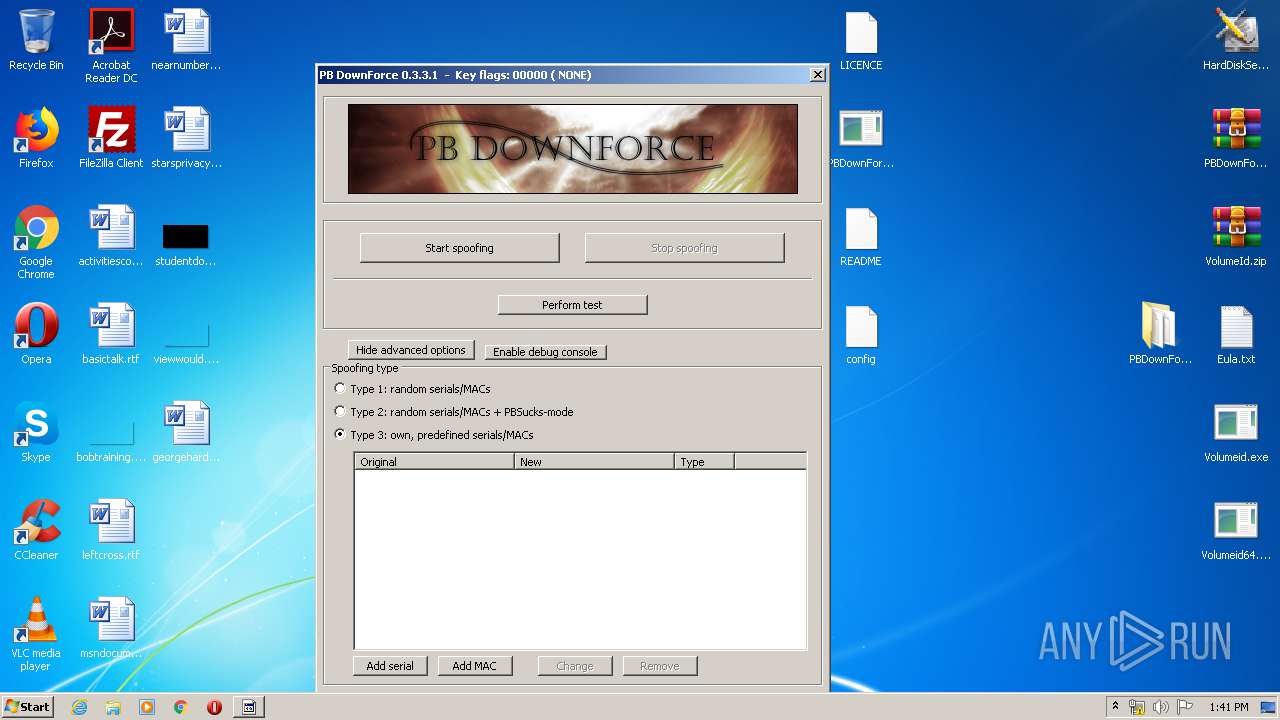Screen dimensions: 1280x720
Task: Launch Google Chrome desktop shortcut
Action: click(36, 242)
